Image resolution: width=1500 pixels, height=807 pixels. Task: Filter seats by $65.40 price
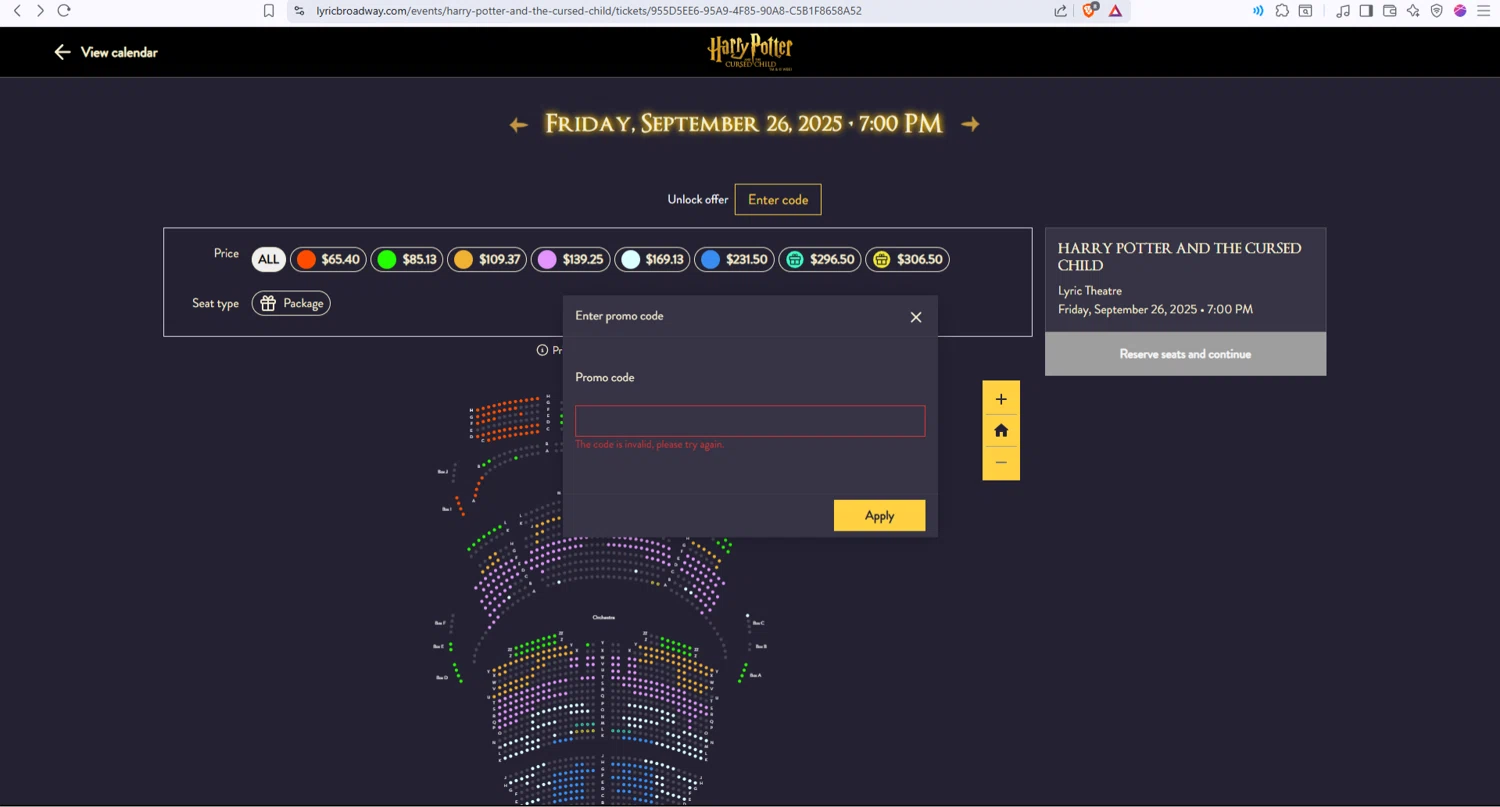click(328, 259)
